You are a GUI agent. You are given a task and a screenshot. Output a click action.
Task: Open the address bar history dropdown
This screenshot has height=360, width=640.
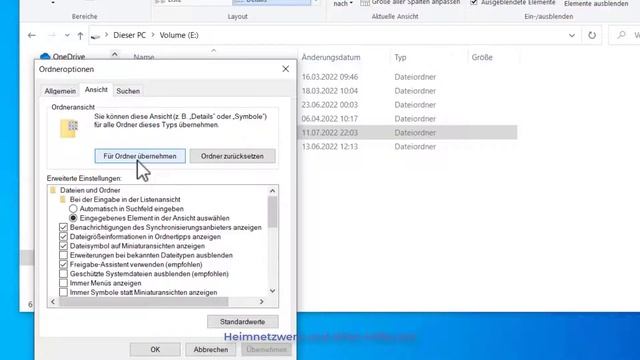click(x=572, y=36)
